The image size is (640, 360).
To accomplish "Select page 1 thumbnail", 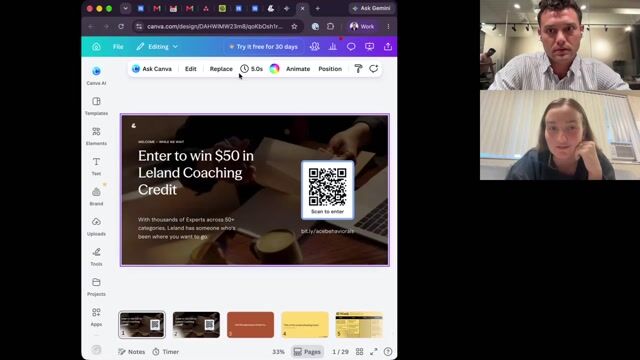I will tap(142, 324).
